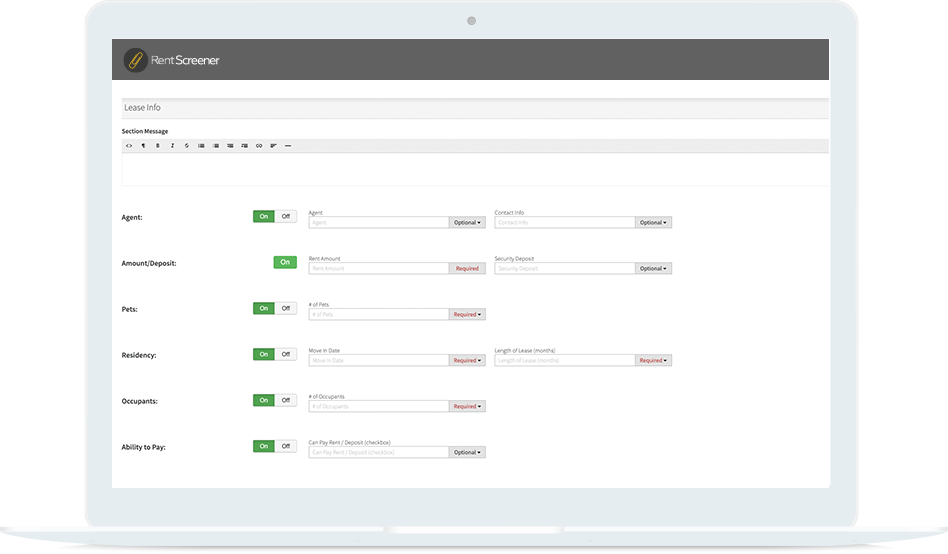Click into the Section Message text area

click(x=475, y=169)
